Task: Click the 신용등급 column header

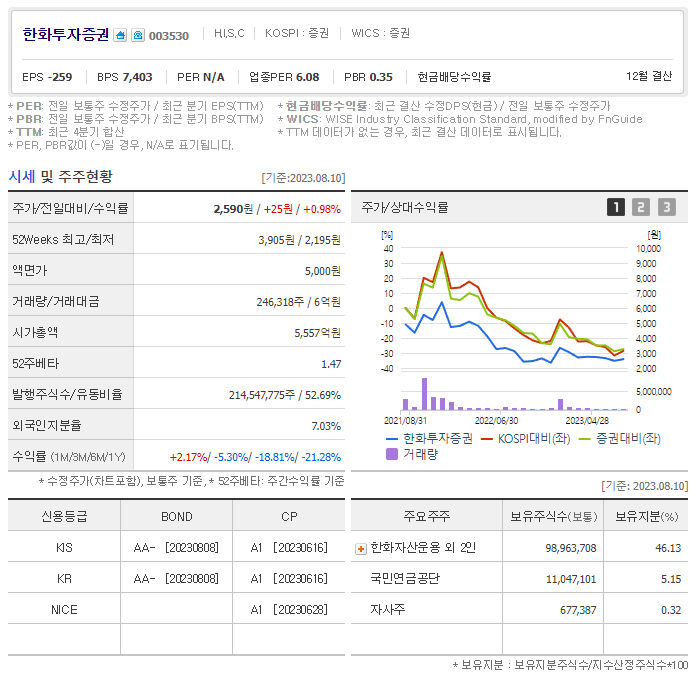Action: (x=64, y=516)
